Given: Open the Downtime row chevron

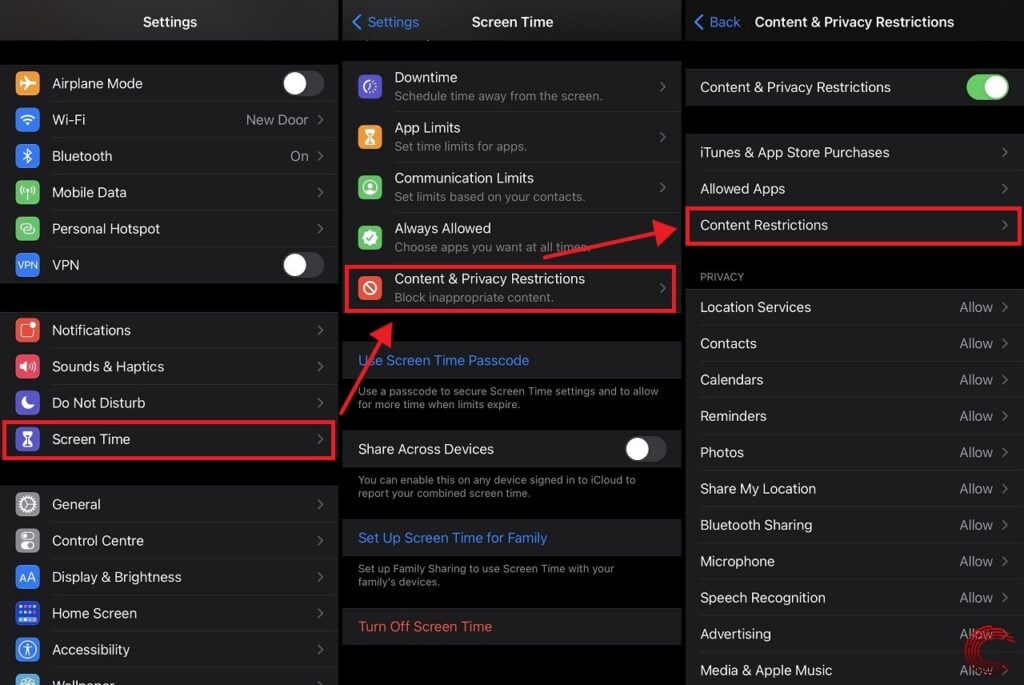Looking at the screenshot, I should 663,86.
